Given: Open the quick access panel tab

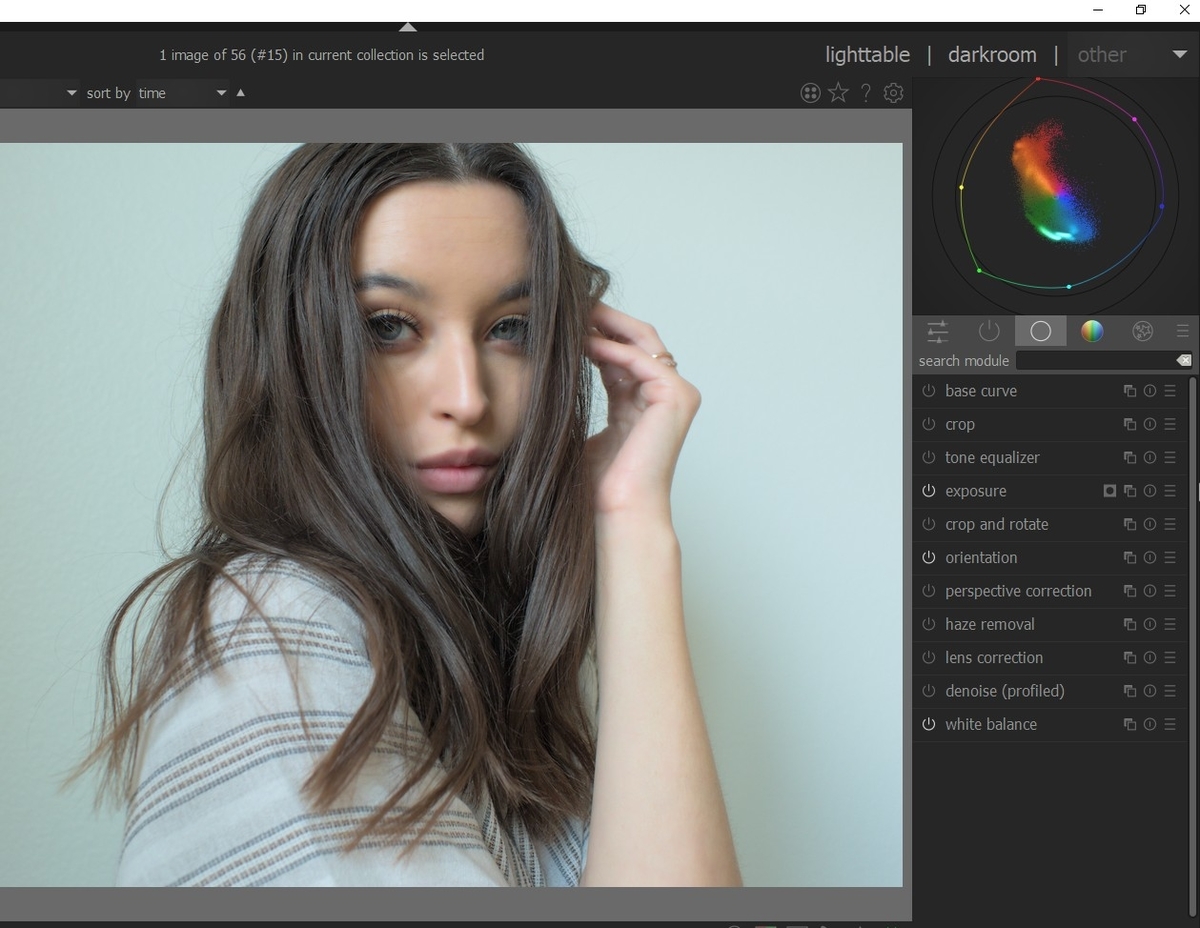Looking at the screenshot, I should pyautogui.click(x=937, y=331).
